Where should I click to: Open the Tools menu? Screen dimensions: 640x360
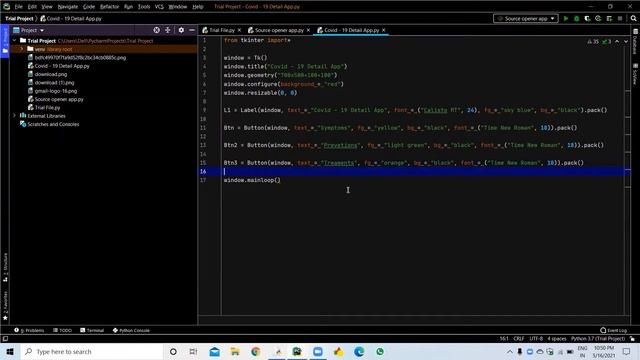point(144,7)
